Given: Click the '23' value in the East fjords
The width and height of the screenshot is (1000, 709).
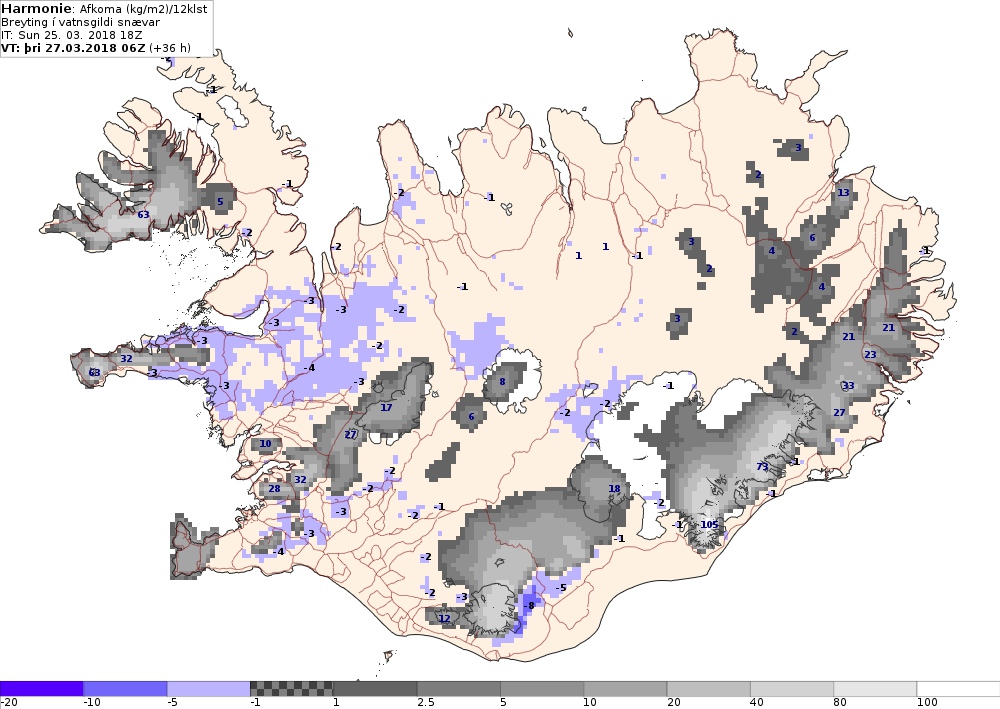Looking at the screenshot, I should [871, 354].
